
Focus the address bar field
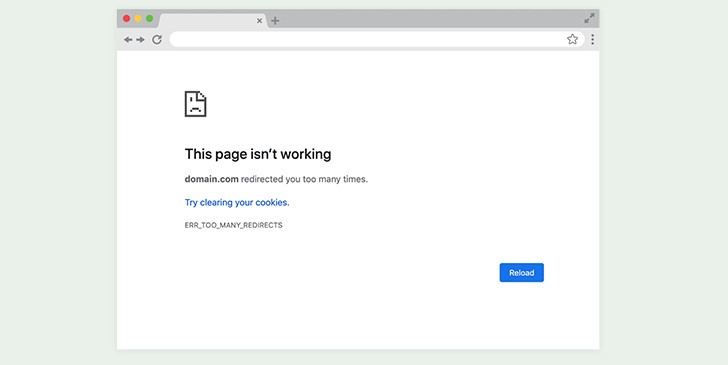click(x=377, y=39)
